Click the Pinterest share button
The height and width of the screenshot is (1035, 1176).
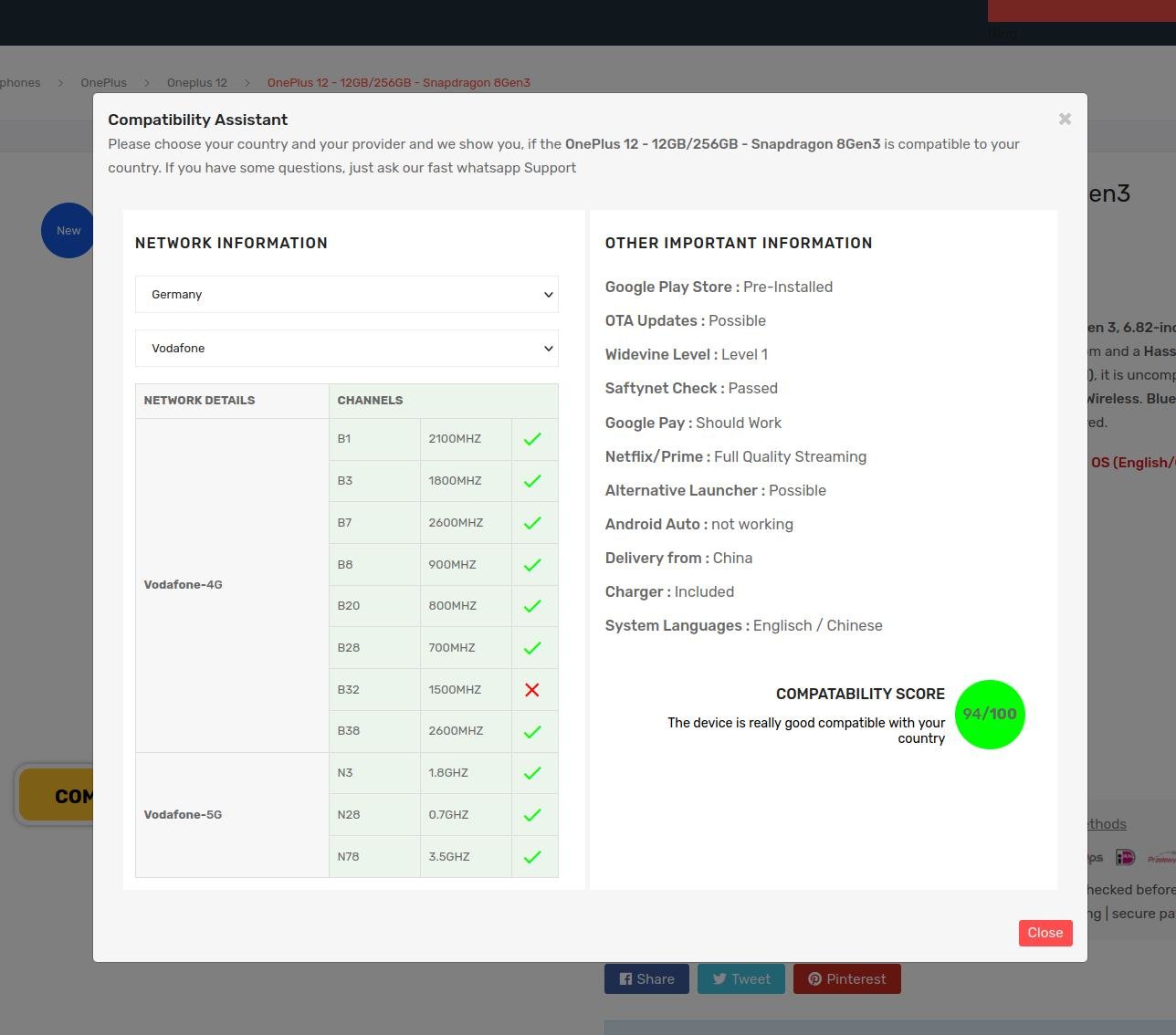click(847, 978)
